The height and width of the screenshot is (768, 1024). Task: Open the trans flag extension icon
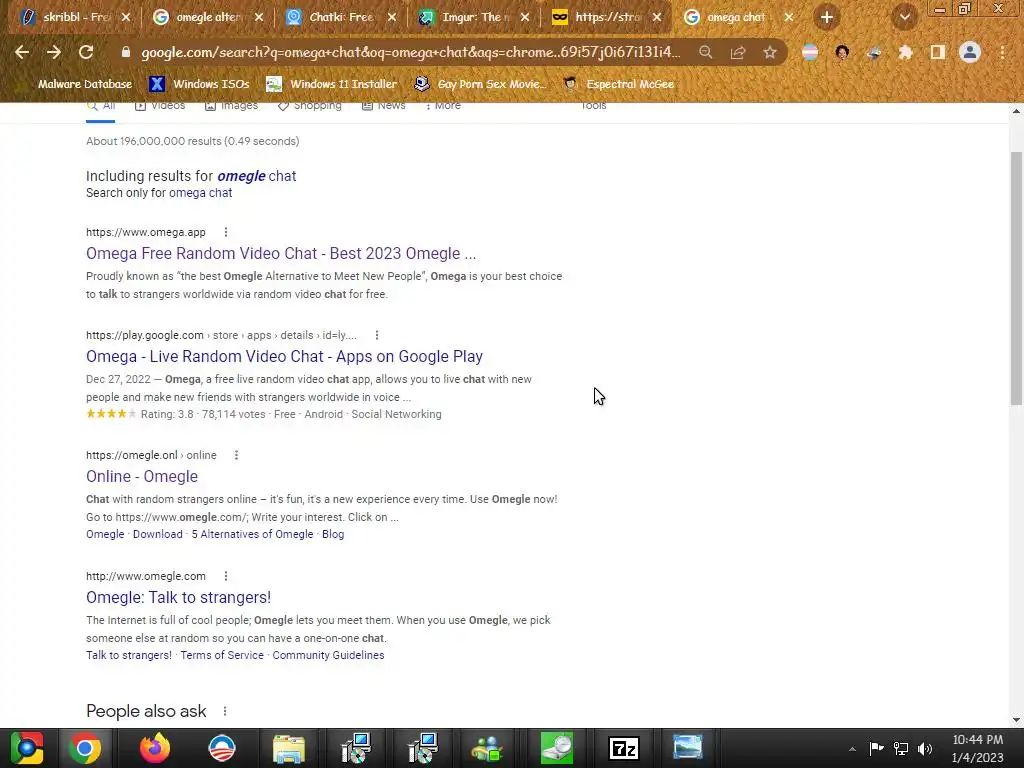tap(810, 52)
